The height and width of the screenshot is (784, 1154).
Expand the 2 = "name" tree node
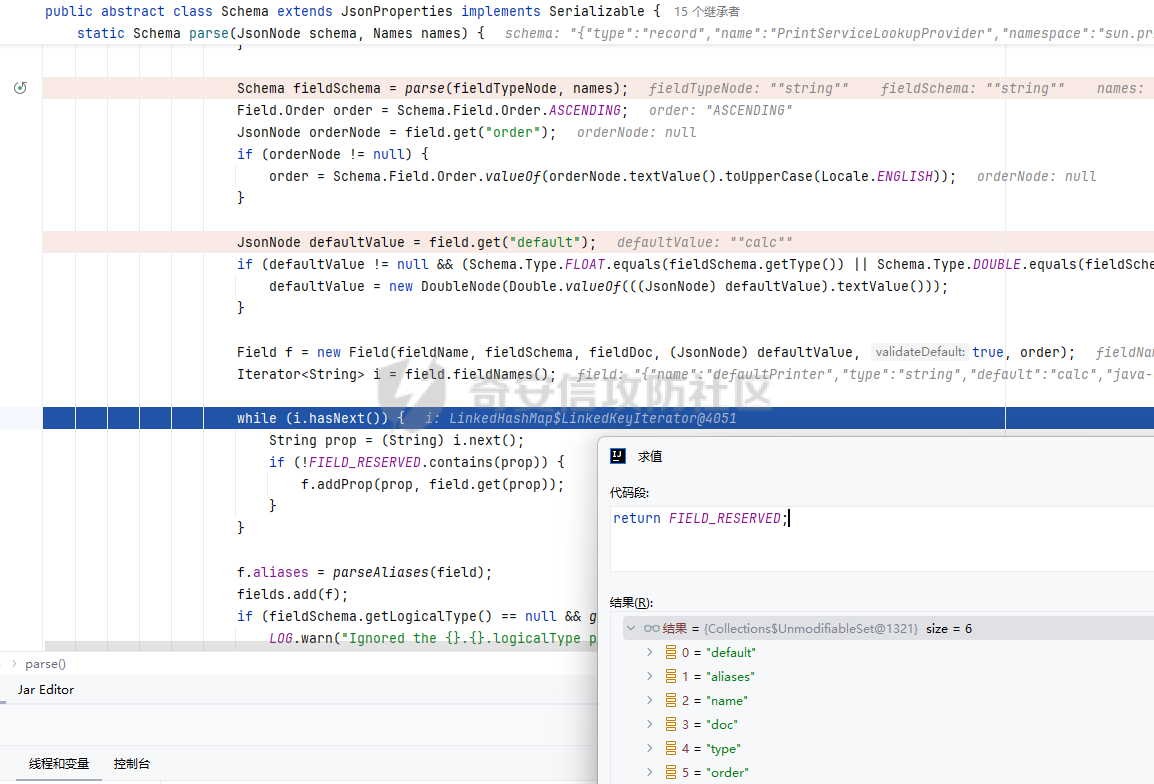point(650,701)
